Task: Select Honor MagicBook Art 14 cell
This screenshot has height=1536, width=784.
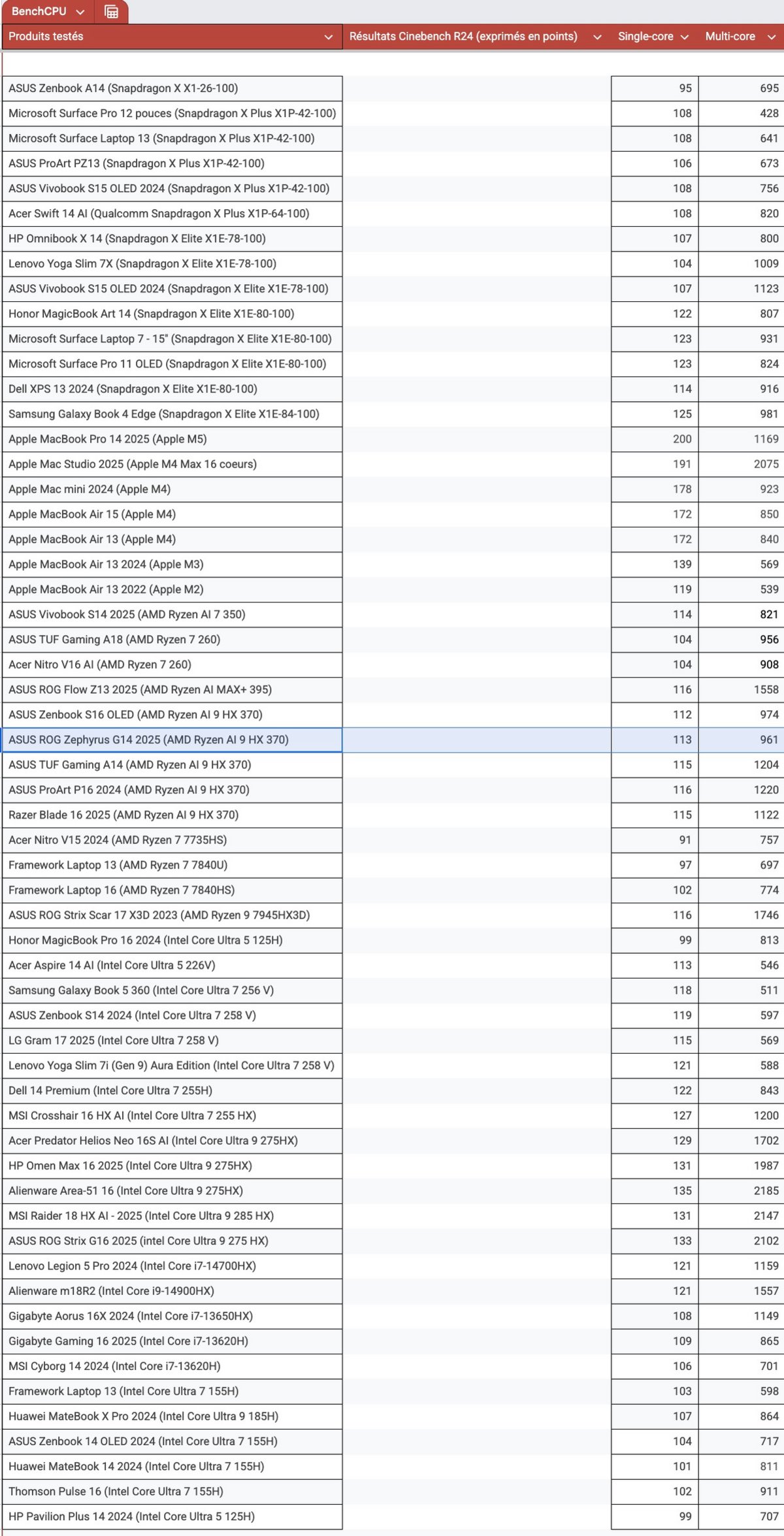Action: pos(172,314)
